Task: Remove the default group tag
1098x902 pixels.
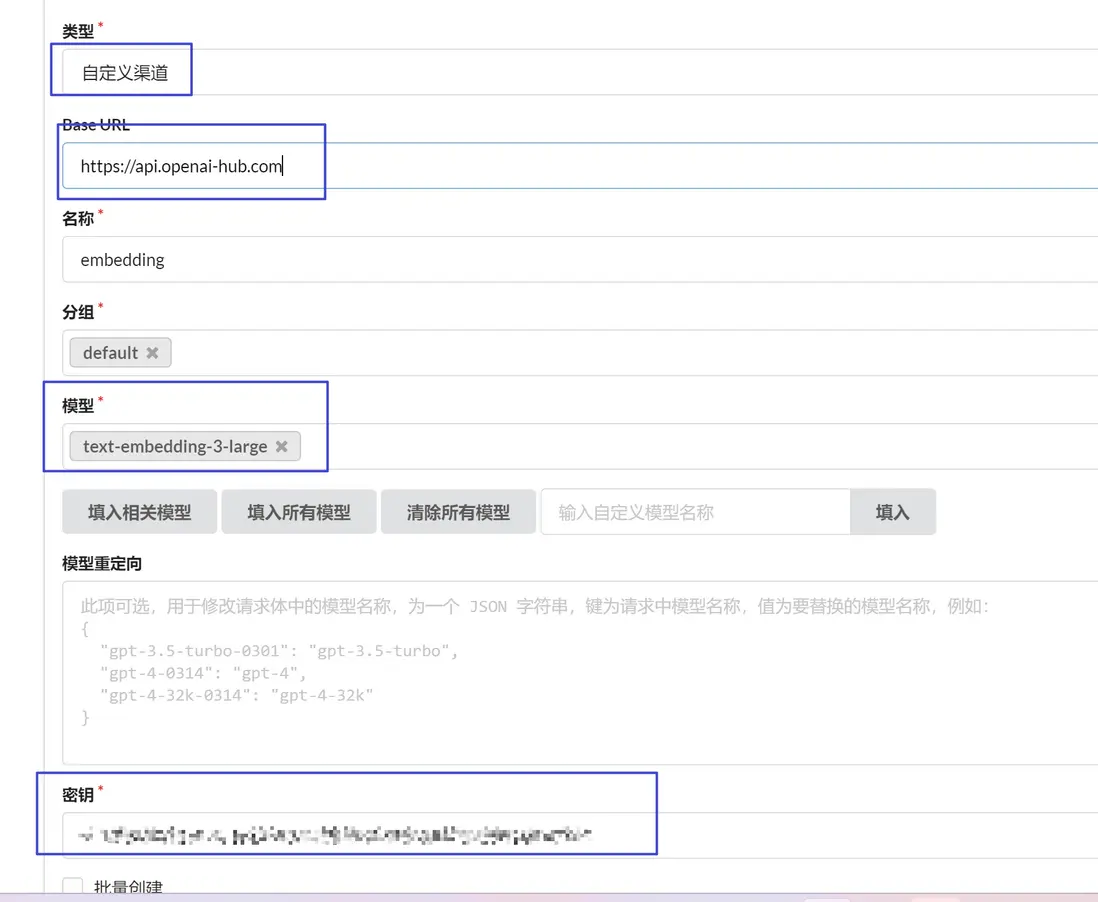Action: [x=152, y=353]
